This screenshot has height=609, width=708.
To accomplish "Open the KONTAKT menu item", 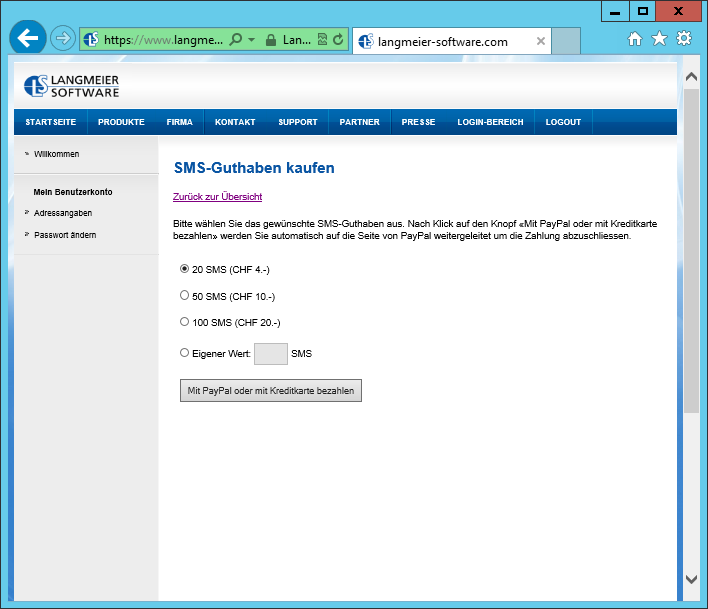I will point(235,122).
